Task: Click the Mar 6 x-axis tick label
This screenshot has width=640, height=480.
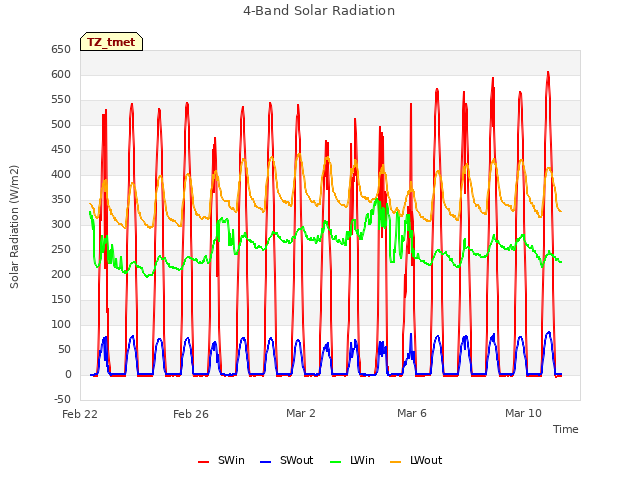Action: point(412,413)
